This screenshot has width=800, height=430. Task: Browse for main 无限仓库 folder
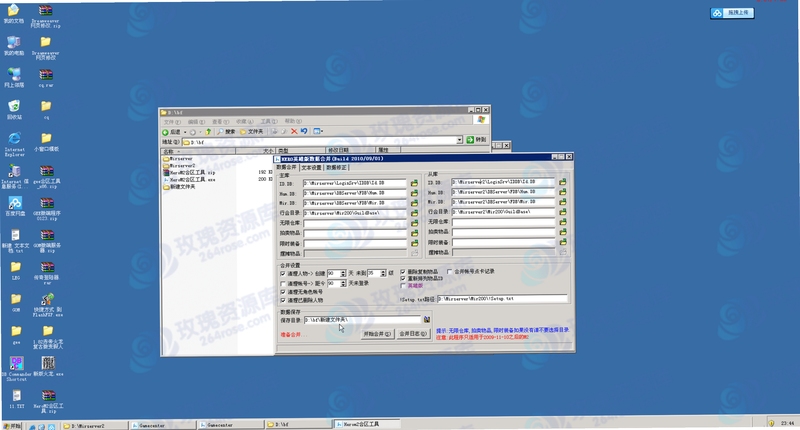pos(414,223)
